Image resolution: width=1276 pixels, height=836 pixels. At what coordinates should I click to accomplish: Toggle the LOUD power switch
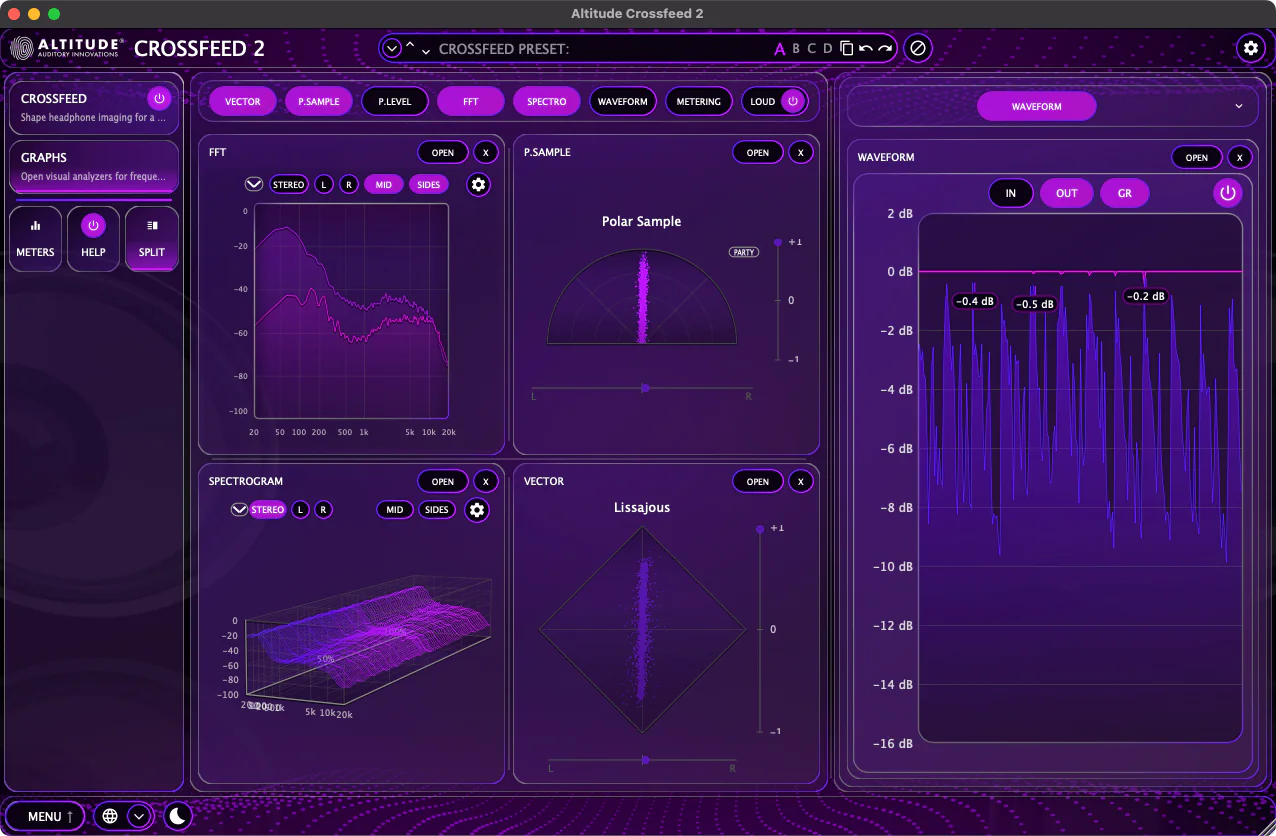793,101
